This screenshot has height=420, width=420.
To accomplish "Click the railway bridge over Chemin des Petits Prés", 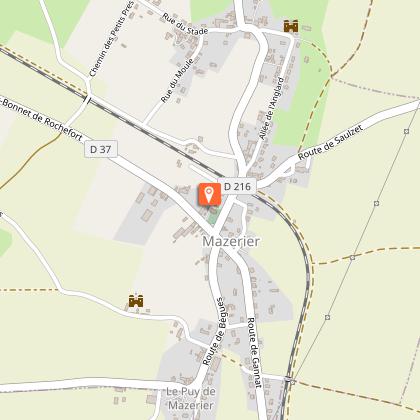I will pyautogui.click(x=87, y=99).
